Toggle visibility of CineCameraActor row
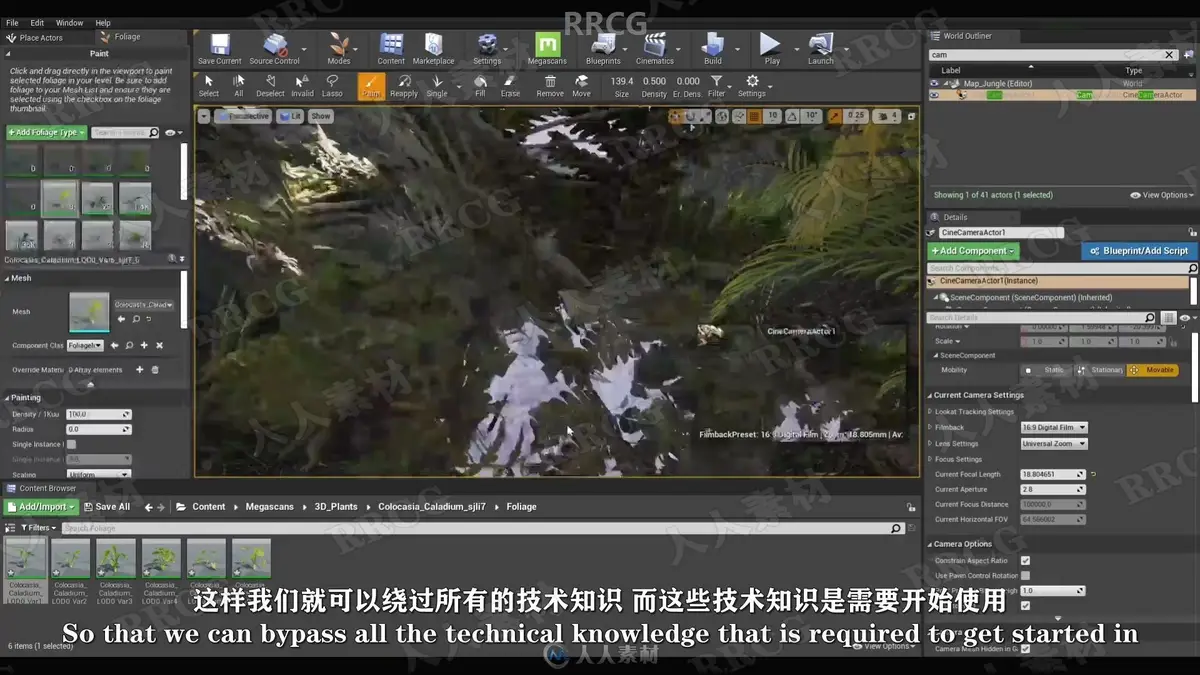 click(934, 95)
